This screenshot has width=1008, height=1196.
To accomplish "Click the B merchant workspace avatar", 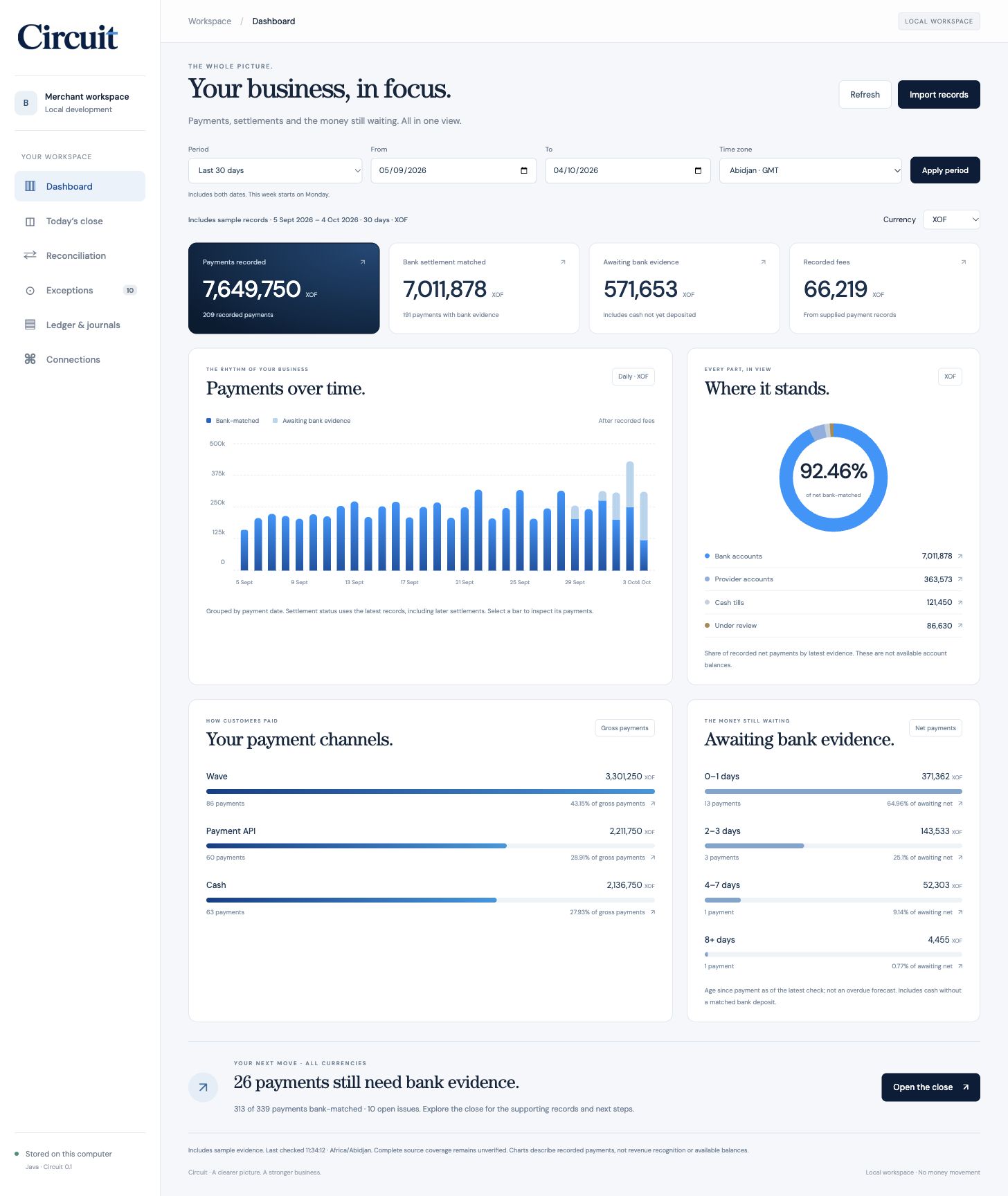I will (x=26, y=103).
